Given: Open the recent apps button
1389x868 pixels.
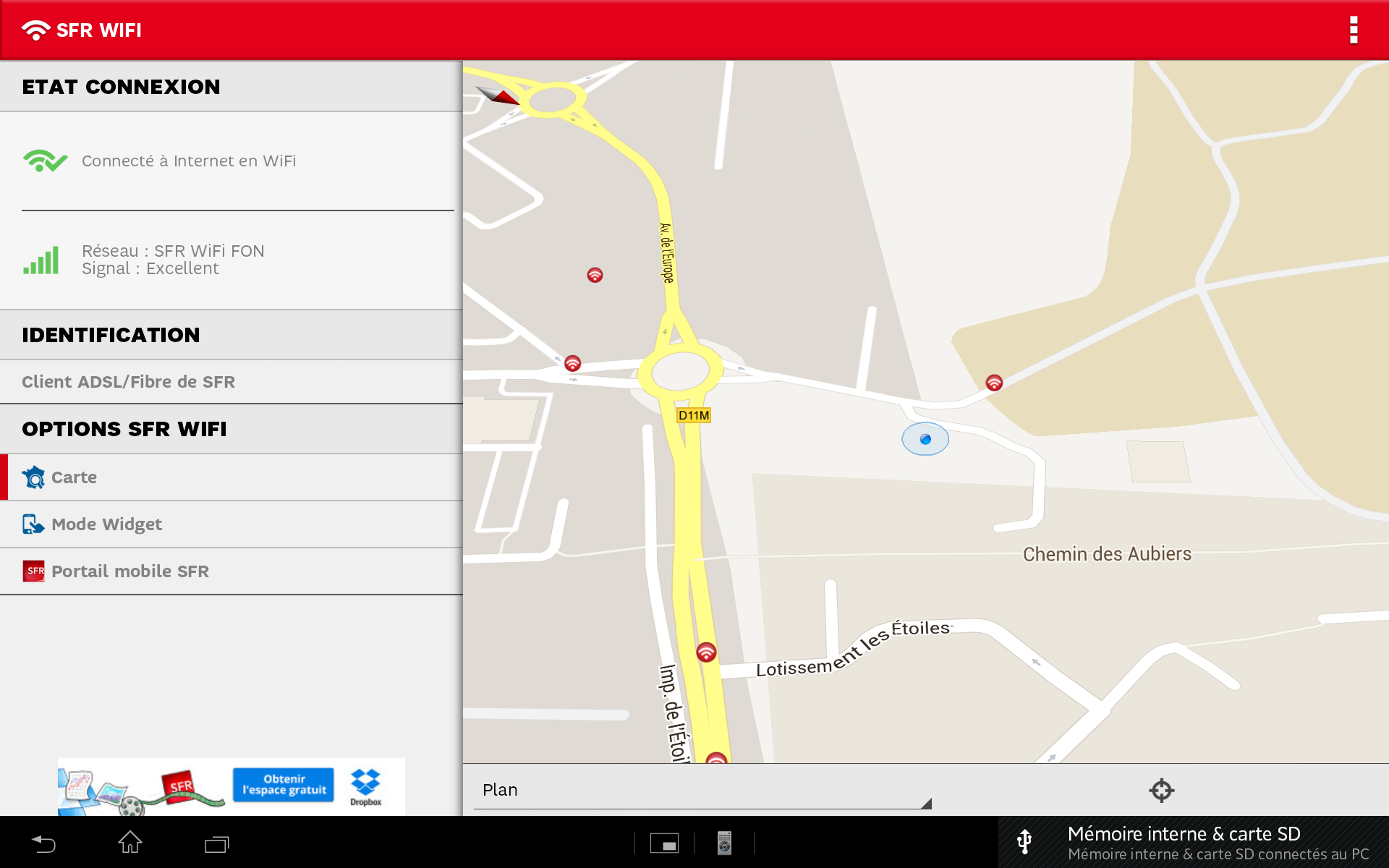Looking at the screenshot, I should (x=216, y=843).
